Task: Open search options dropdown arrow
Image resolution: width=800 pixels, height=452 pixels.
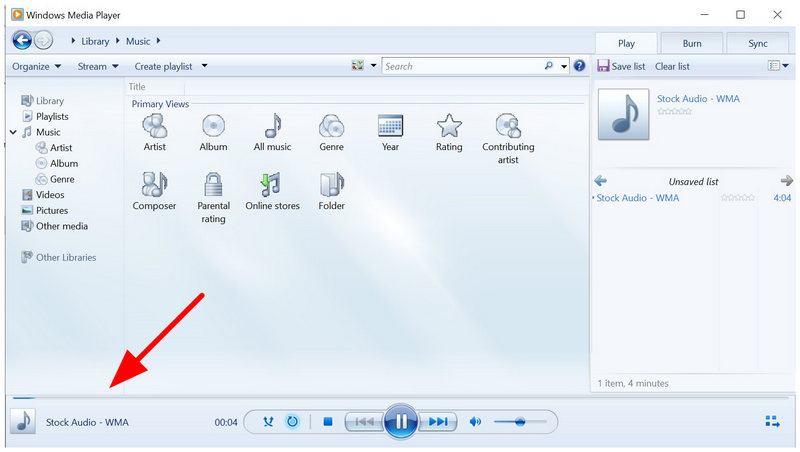Action: [x=564, y=66]
